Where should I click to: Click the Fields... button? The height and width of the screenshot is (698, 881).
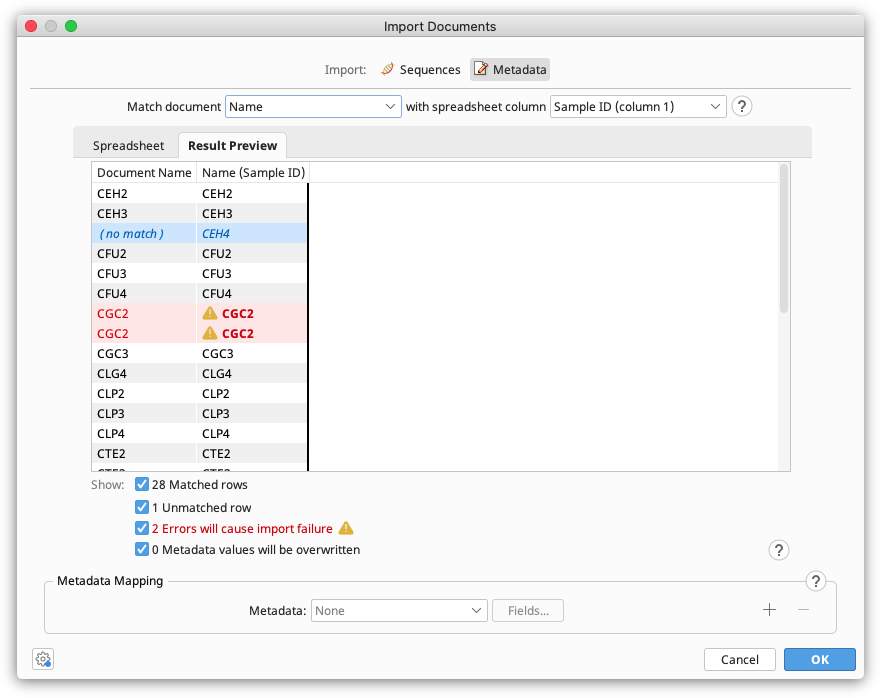pyautogui.click(x=528, y=610)
